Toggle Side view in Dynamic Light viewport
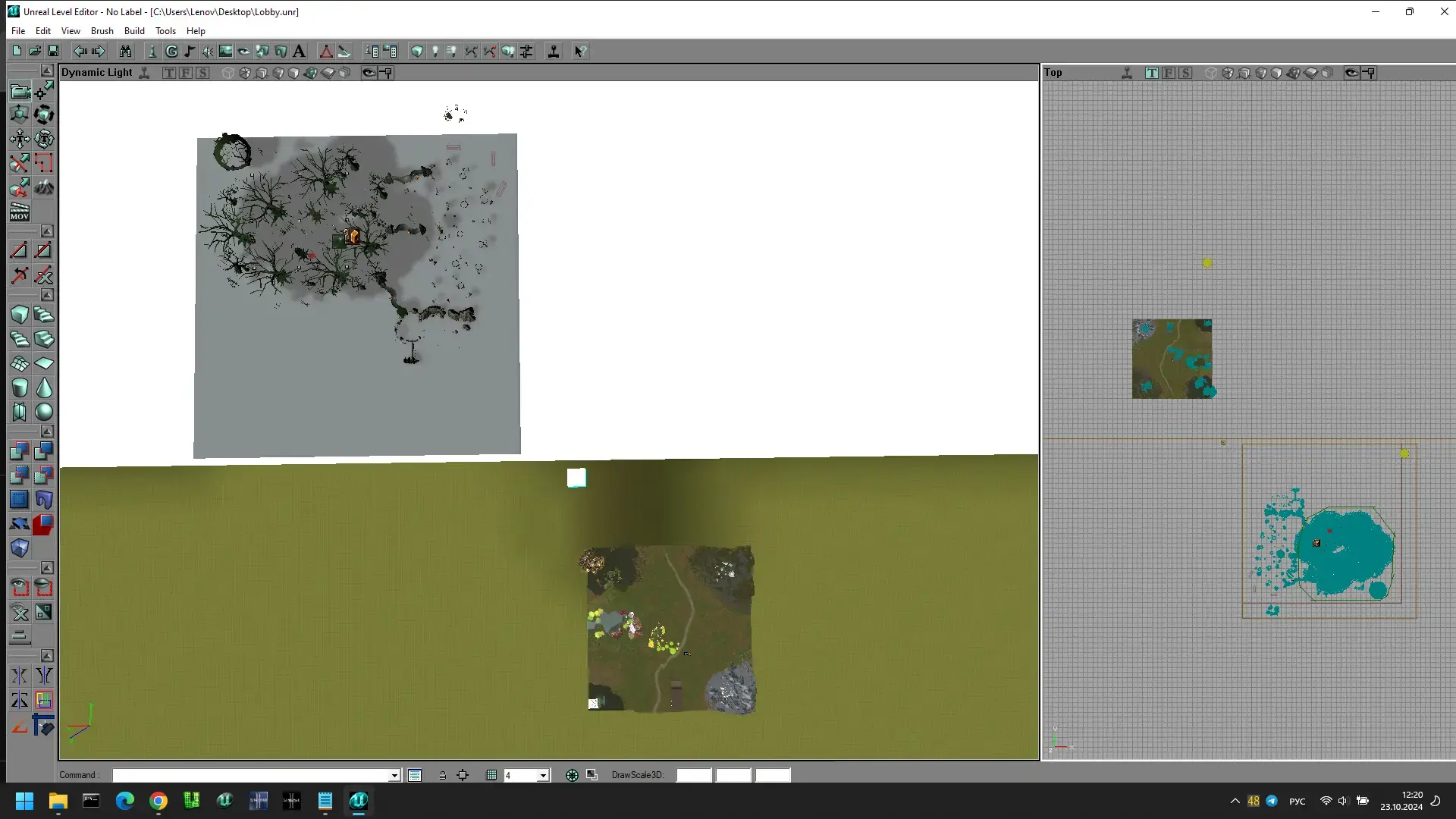This screenshot has height=819, width=1456. (202, 73)
